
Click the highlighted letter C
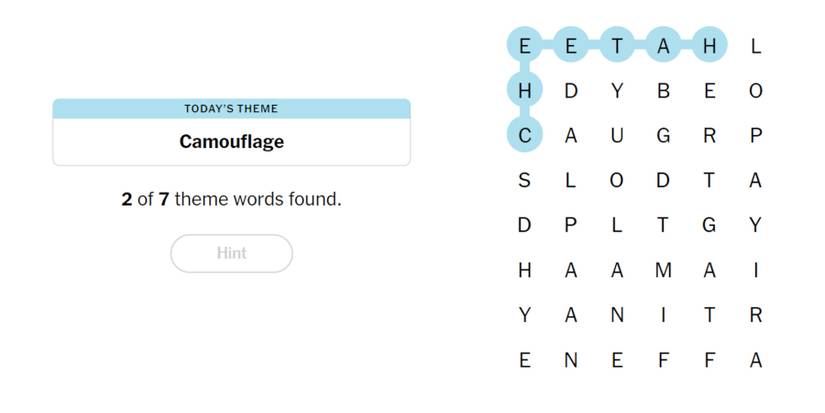(524, 136)
